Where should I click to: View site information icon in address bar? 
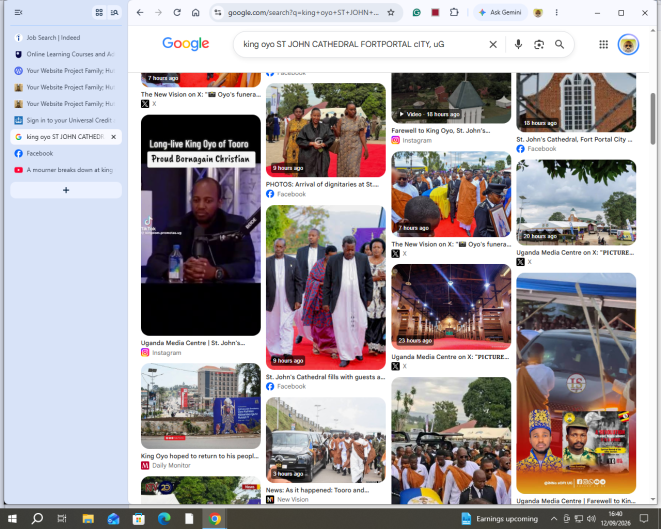click(x=218, y=13)
